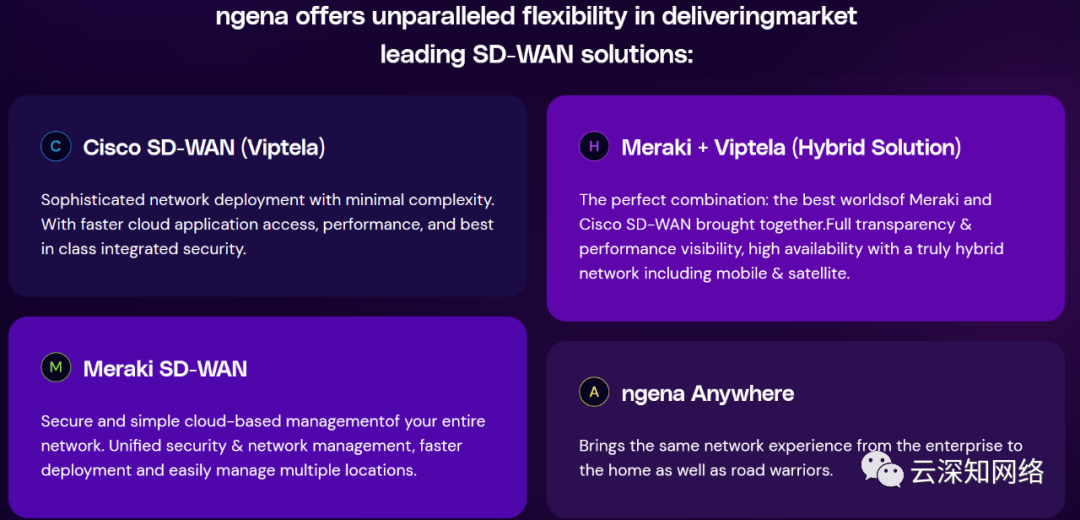Click the purple H icon for Hybrid Solution
This screenshot has height=520, width=1080.
click(x=594, y=147)
